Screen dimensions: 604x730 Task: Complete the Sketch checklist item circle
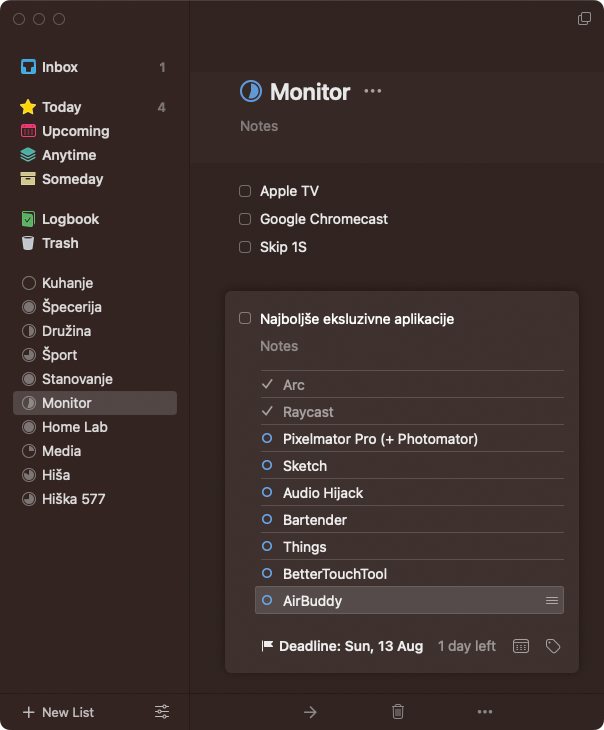coord(267,465)
